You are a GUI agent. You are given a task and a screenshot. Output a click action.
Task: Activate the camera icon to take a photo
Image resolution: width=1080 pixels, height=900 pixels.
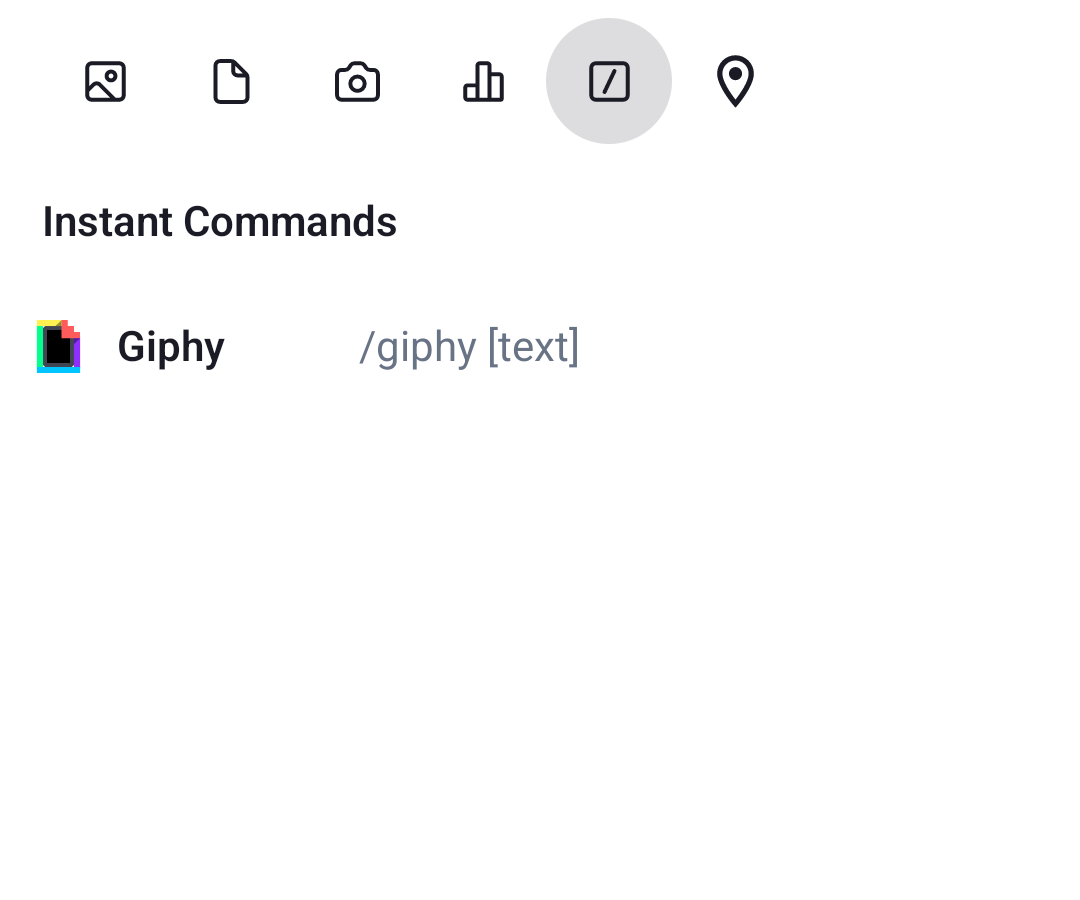(x=357, y=81)
